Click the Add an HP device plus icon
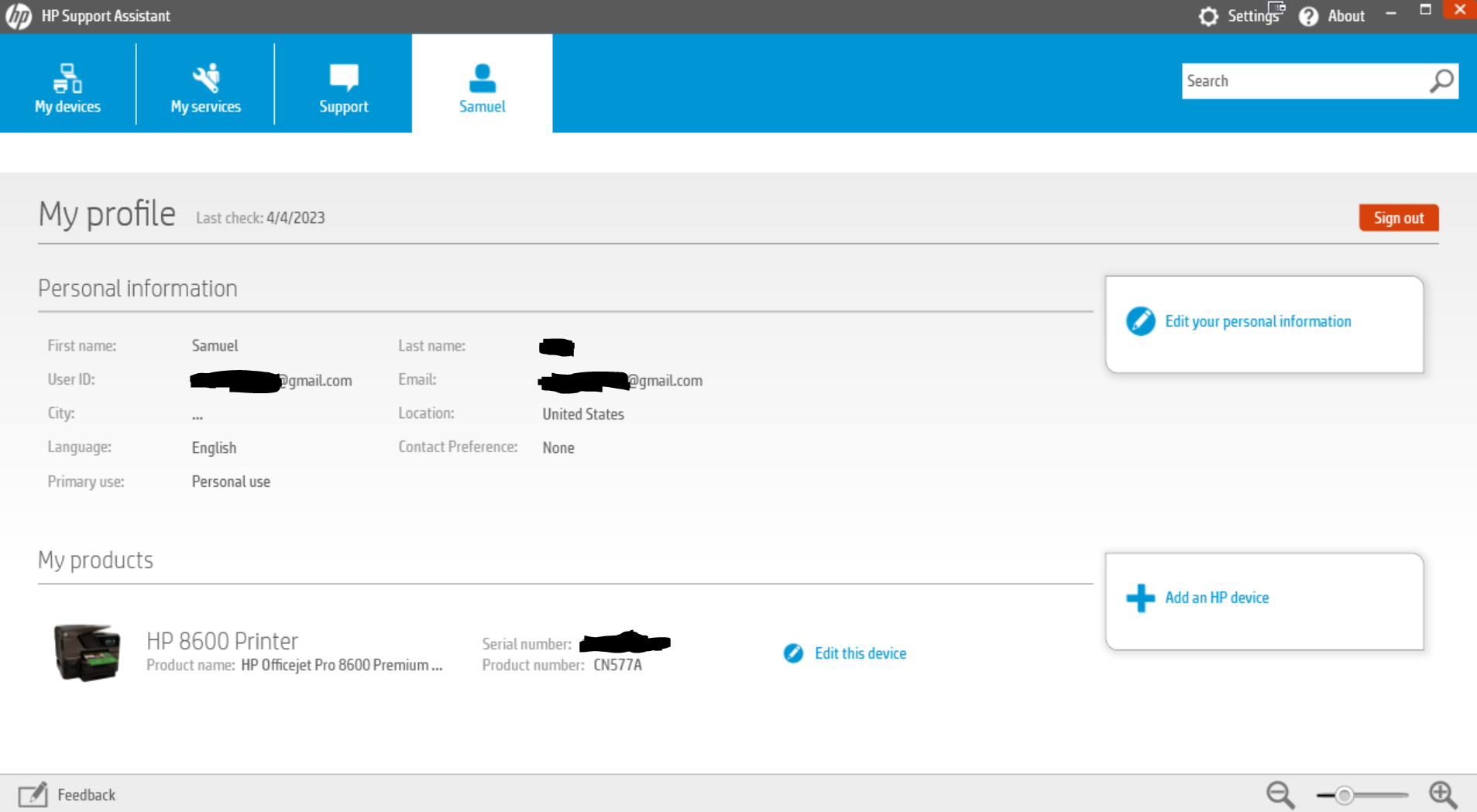 point(1139,598)
